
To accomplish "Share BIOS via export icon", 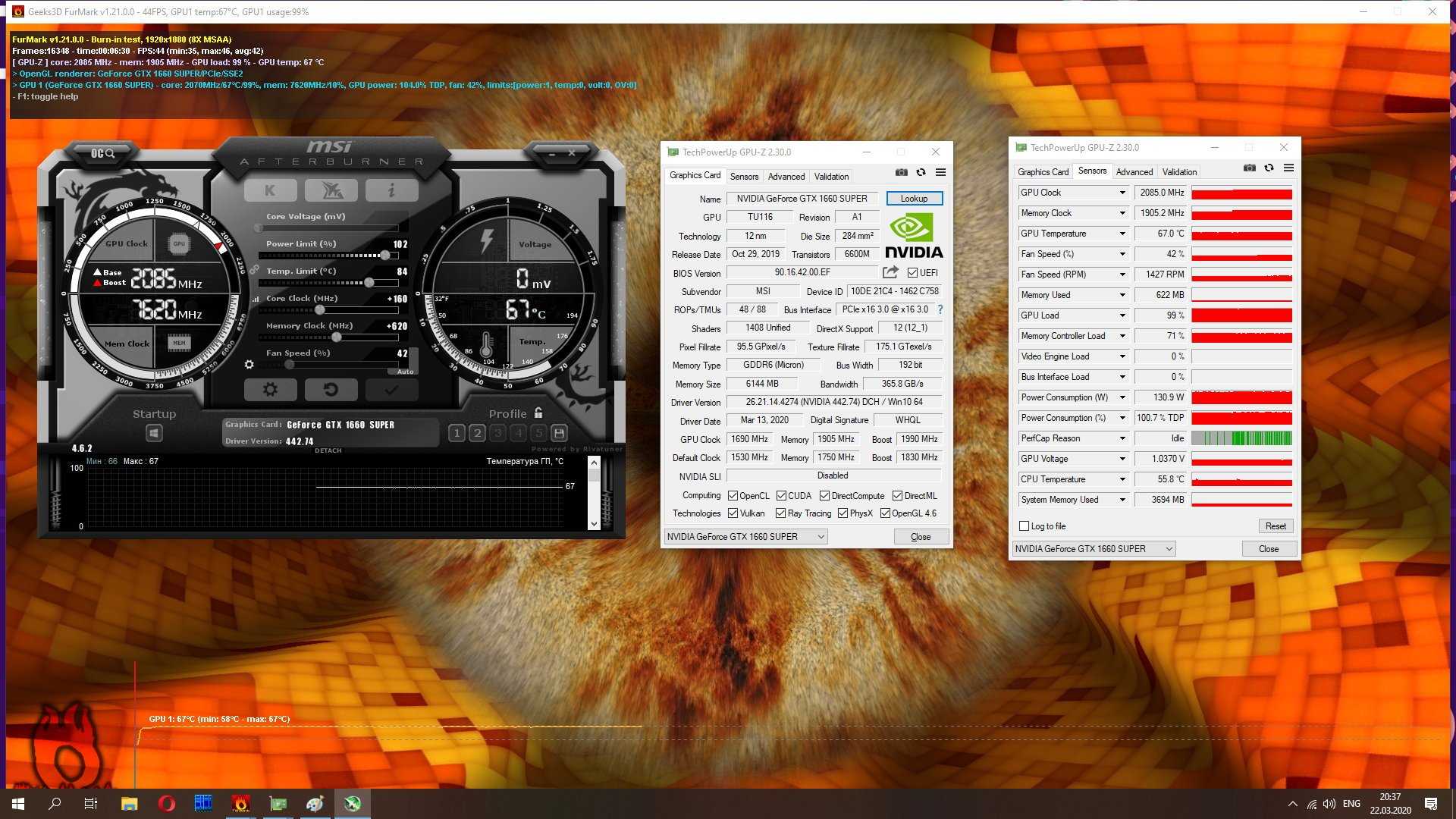I will tap(890, 272).
